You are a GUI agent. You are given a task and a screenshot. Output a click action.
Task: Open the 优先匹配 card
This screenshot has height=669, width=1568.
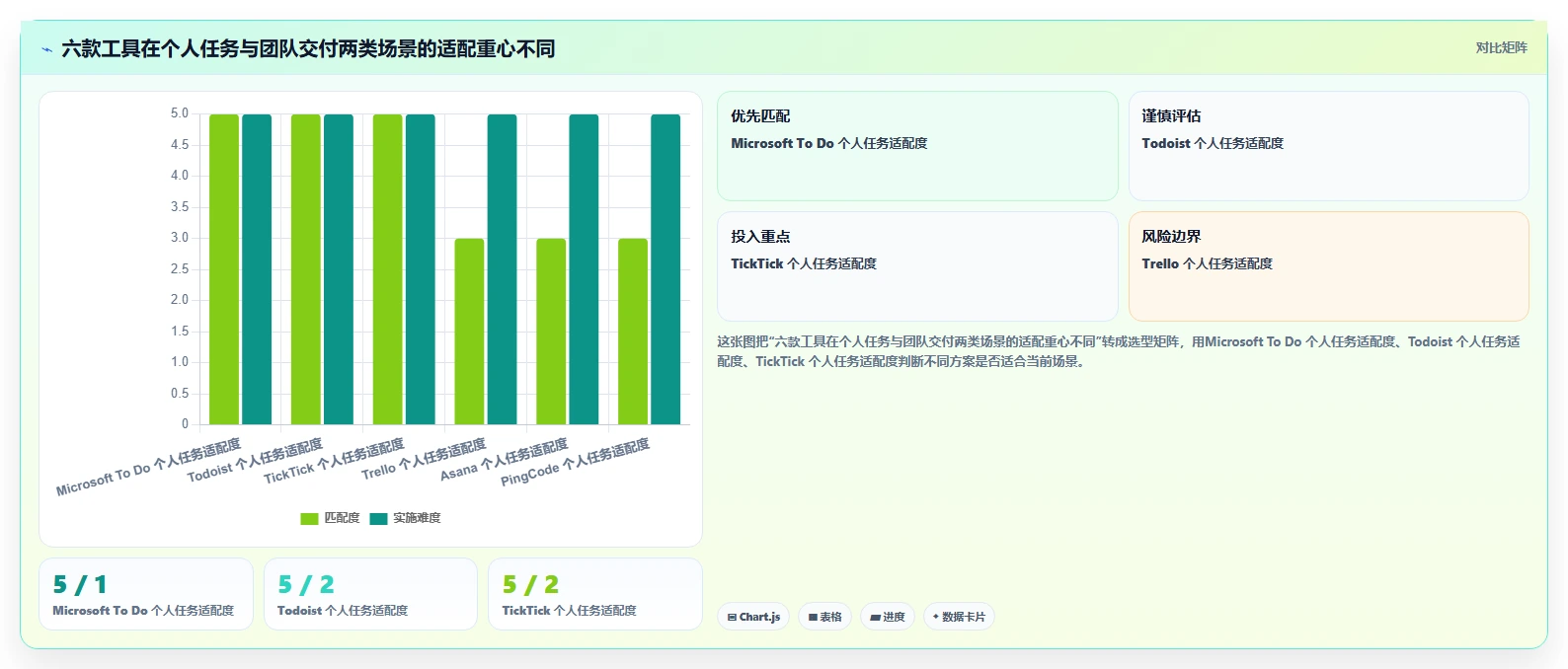click(917, 146)
